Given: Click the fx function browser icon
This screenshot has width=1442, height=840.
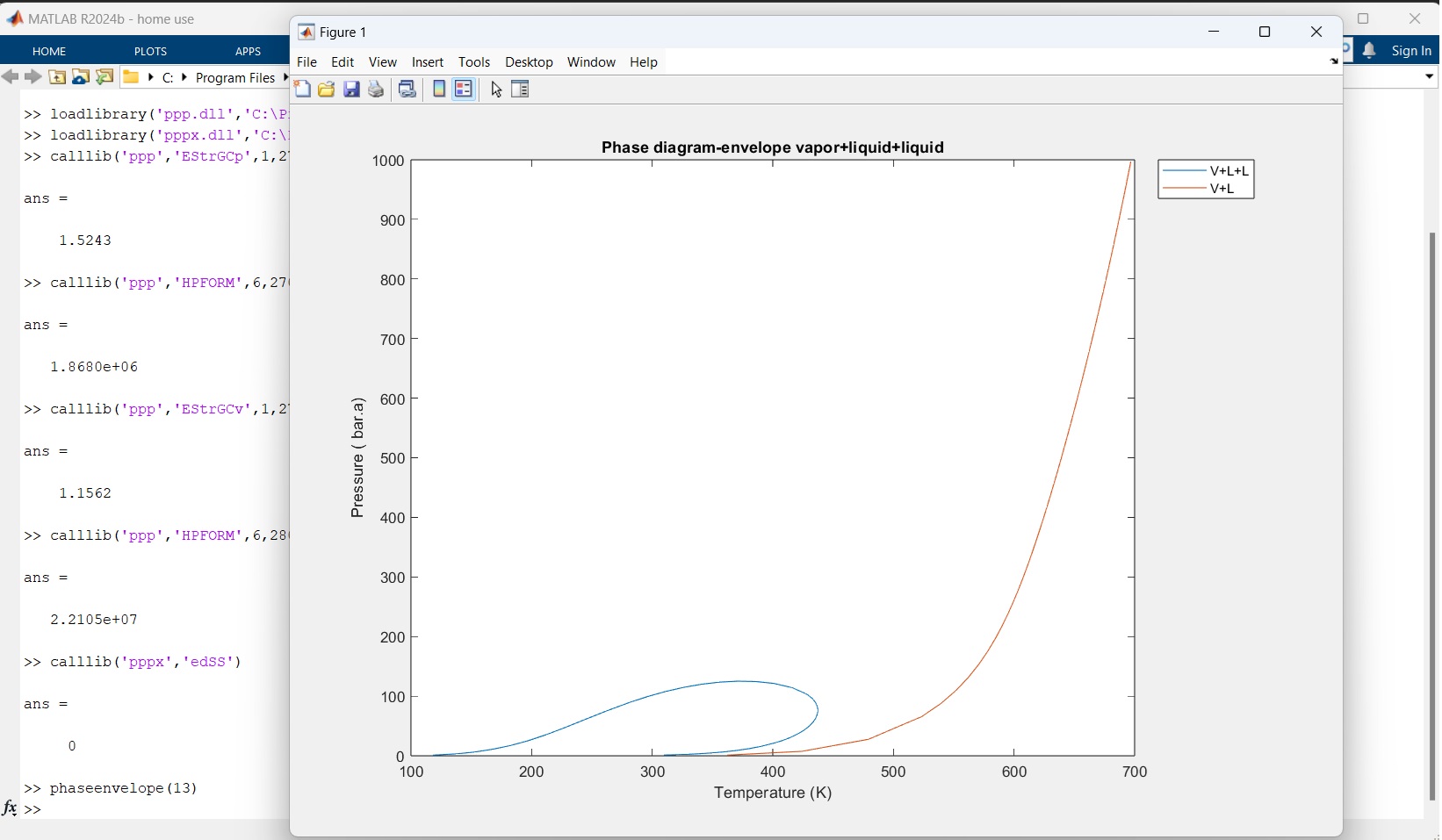Looking at the screenshot, I should (x=10, y=808).
